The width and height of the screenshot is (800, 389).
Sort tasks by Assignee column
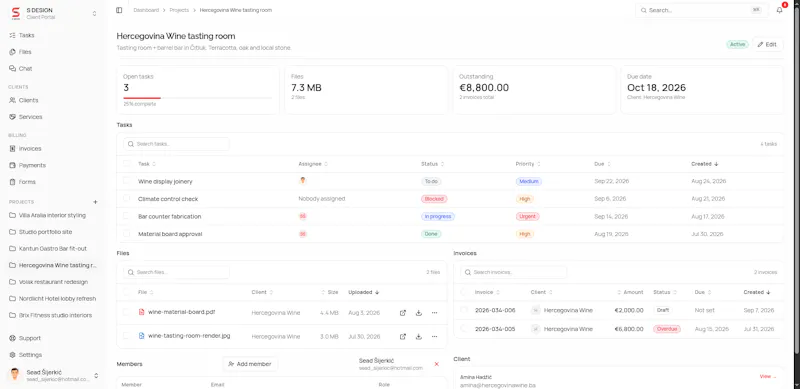[313, 164]
